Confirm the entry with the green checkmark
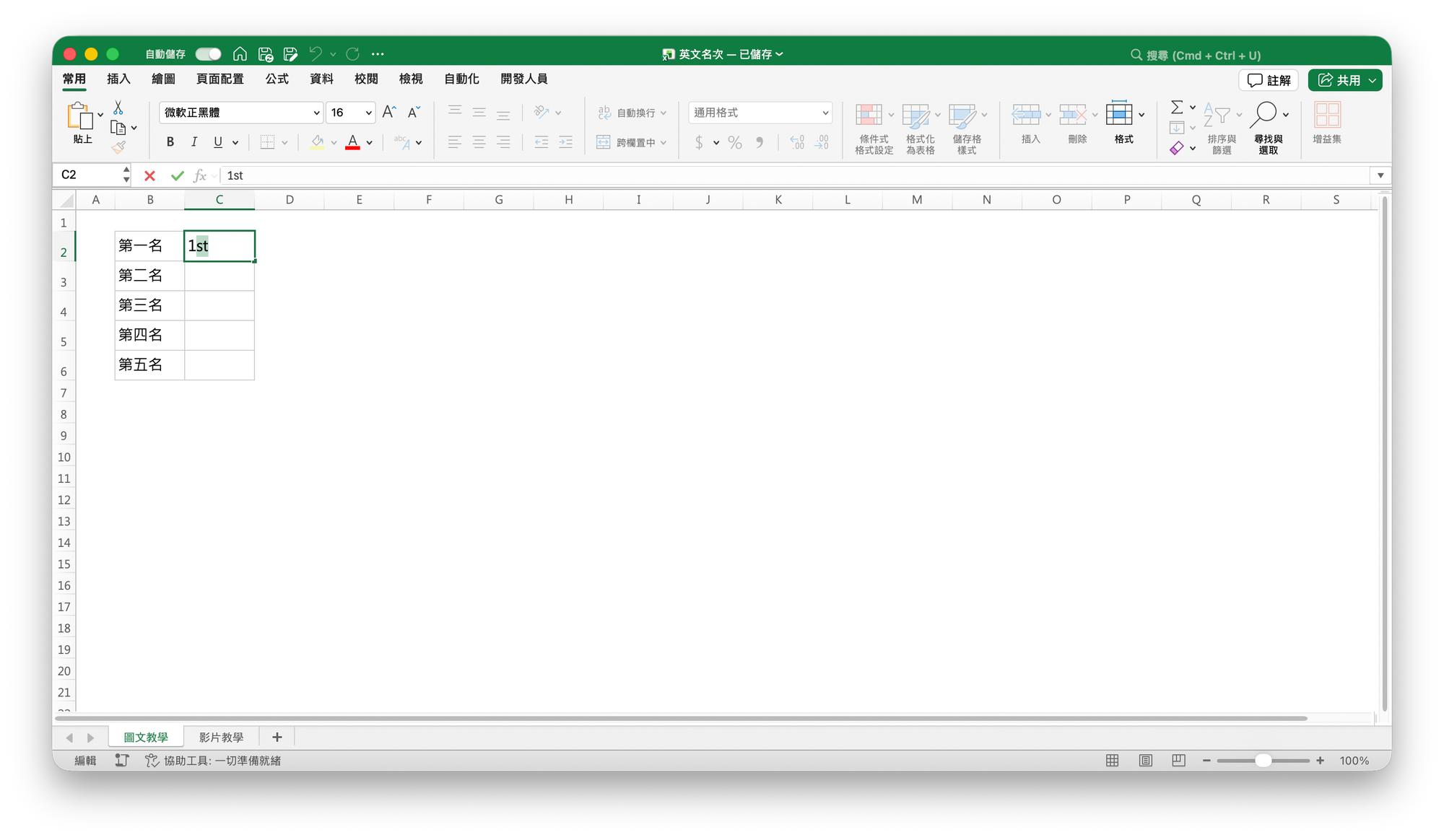Screen dimensions: 1444x840 [x=177, y=175]
